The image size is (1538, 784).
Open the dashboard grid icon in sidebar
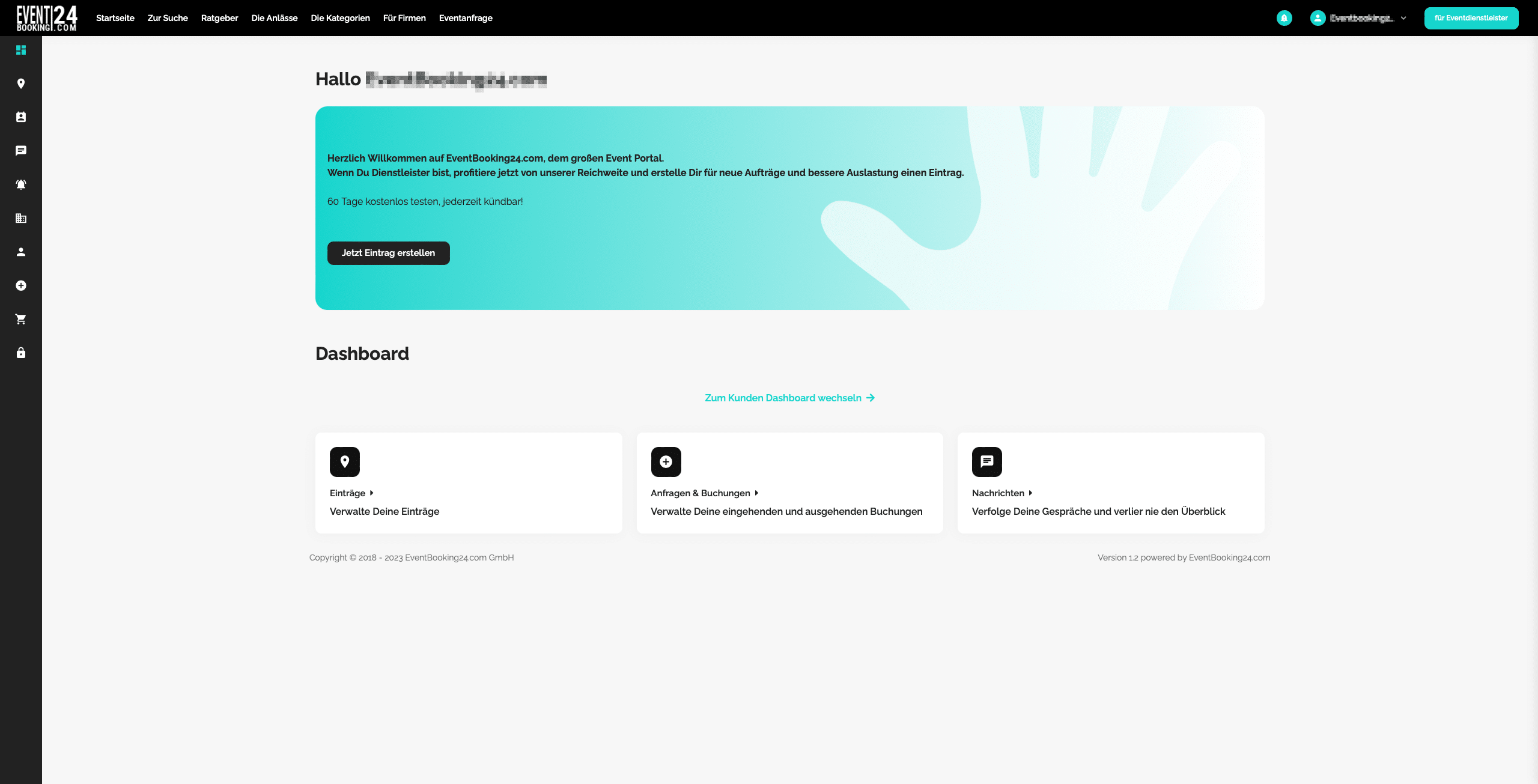click(21, 50)
